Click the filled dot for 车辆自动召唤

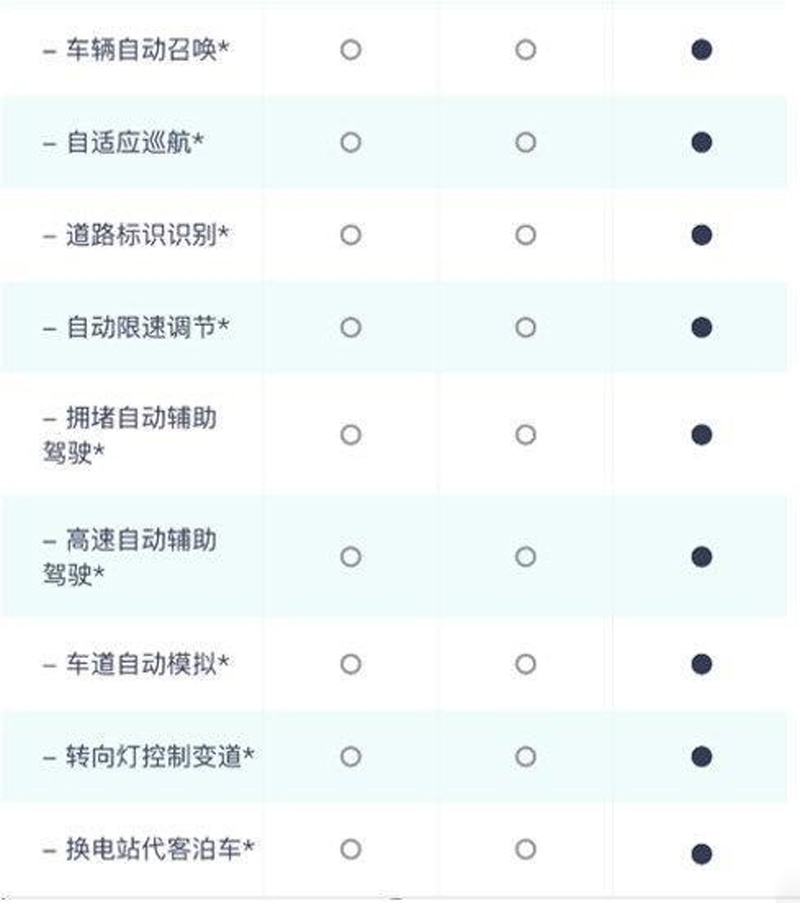pyautogui.click(x=701, y=50)
